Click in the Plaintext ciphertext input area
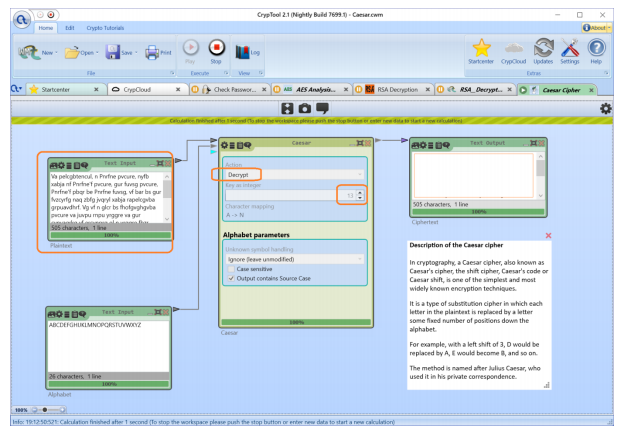Screen dimensions: 621x437 click(x=107, y=198)
